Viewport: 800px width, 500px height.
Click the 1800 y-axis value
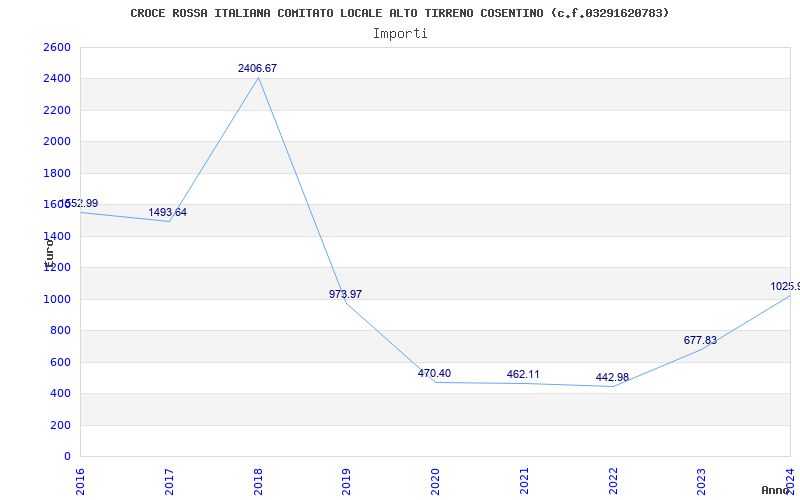[x=57, y=173]
